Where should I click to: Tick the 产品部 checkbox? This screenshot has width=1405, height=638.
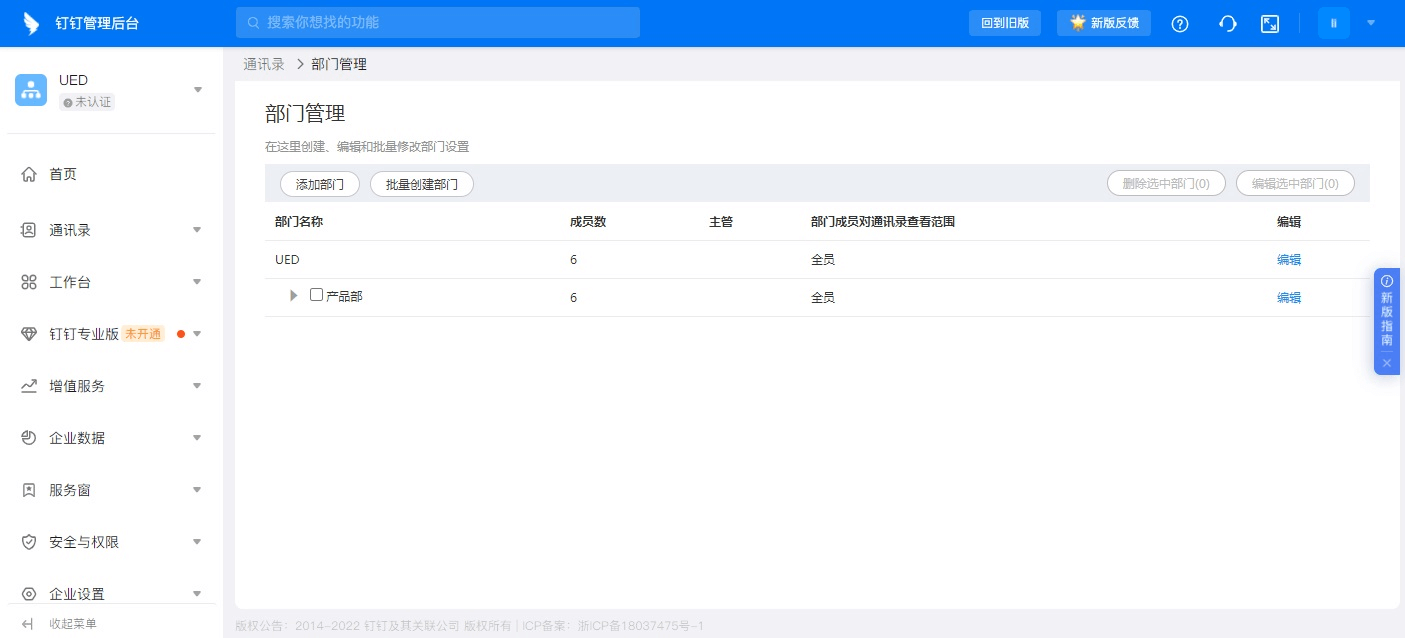[x=317, y=295]
